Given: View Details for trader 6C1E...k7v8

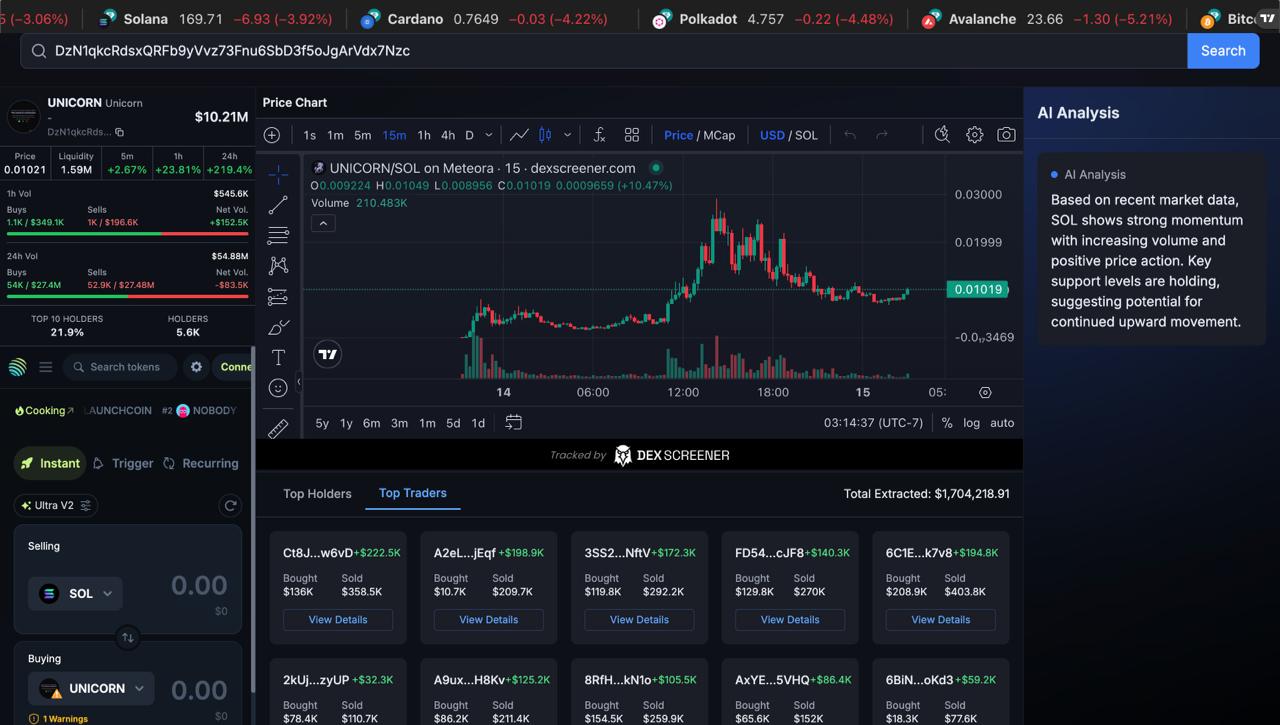Looking at the screenshot, I should tap(941, 620).
